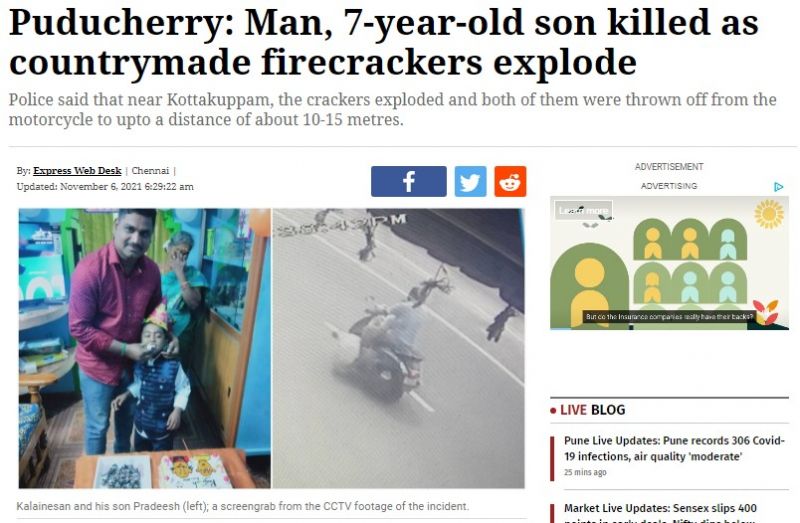Click the 'Learn more' button in the ad
Viewport: 800px width, 523px height.
point(583,210)
